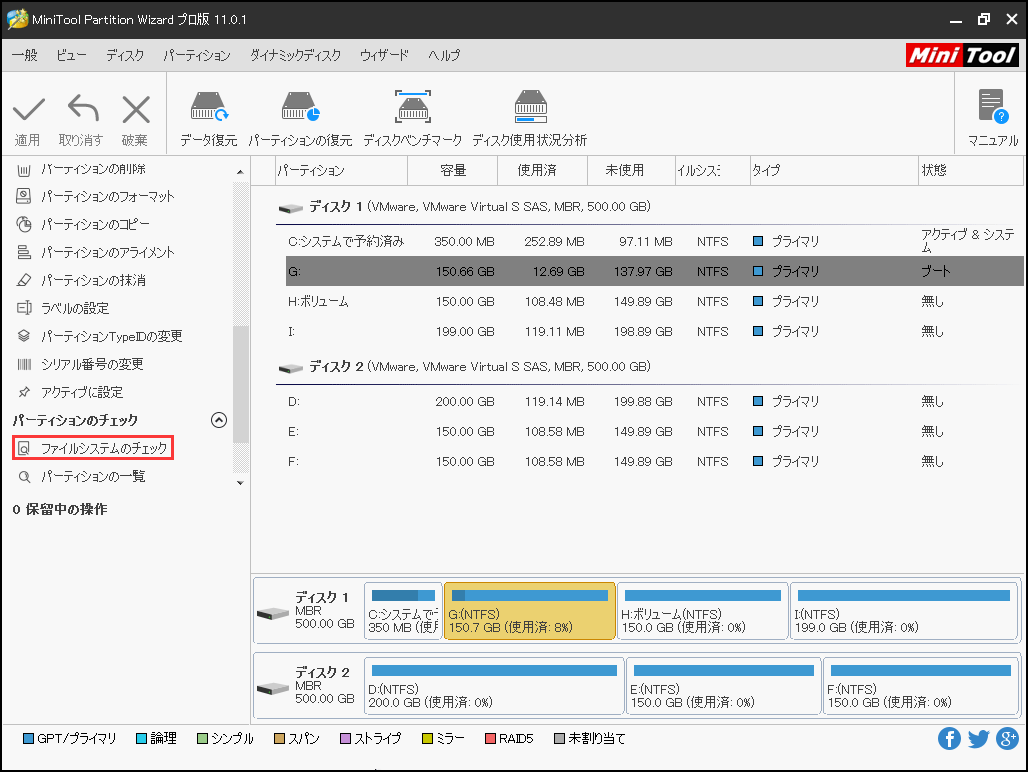The width and height of the screenshot is (1028, 772).
Task: Select the F: partition row
Action: point(654,461)
